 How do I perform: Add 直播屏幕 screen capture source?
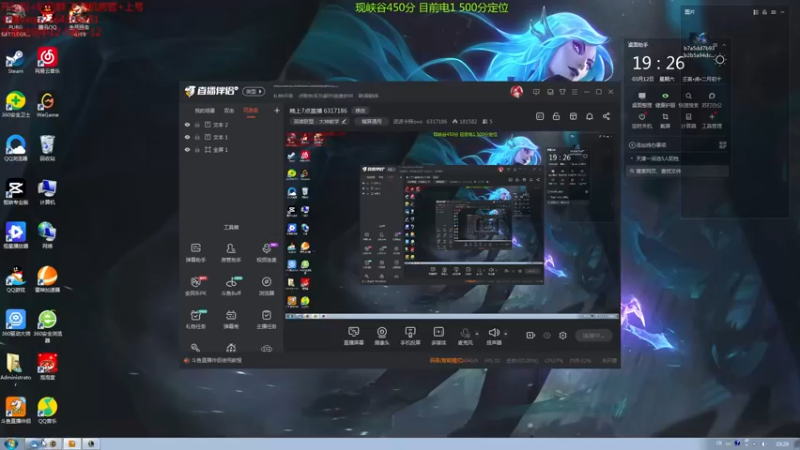coord(354,336)
